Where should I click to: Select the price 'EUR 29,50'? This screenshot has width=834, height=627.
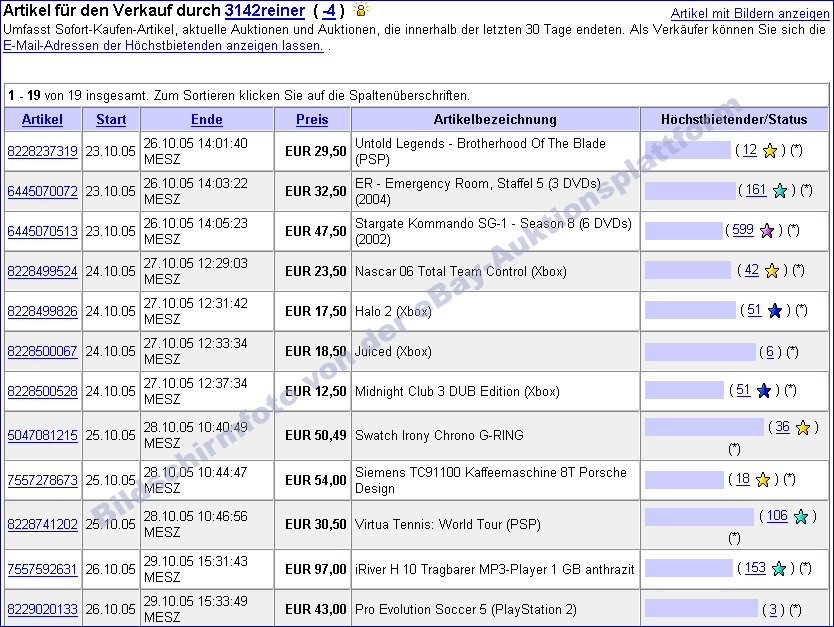(x=316, y=152)
